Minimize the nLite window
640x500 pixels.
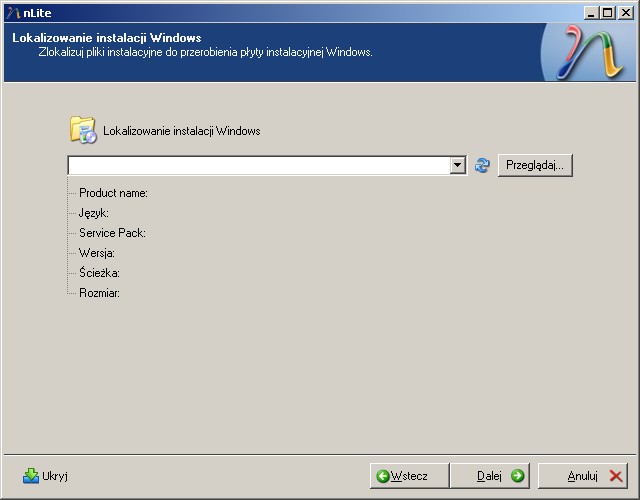tap(590, 13)
